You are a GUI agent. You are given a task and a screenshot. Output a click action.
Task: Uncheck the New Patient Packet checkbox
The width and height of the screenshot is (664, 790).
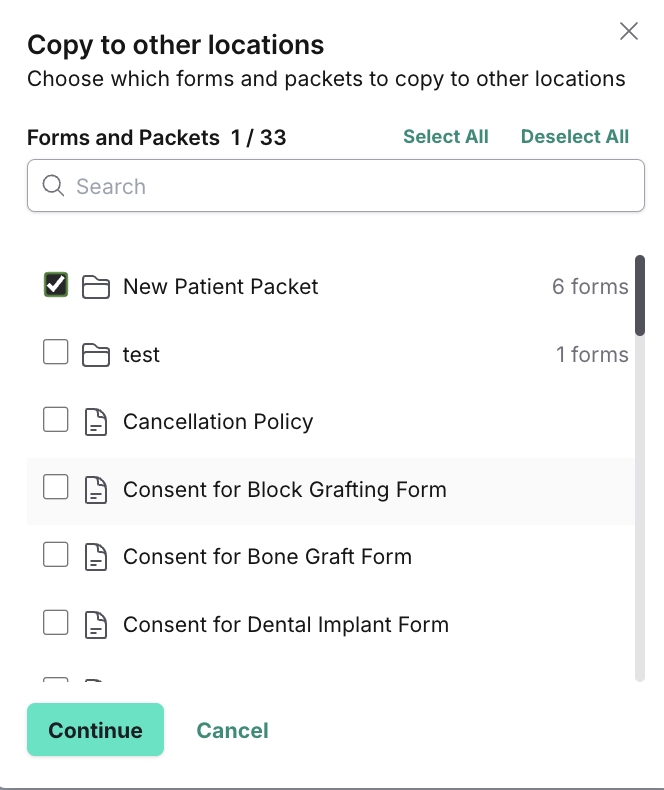56,285
